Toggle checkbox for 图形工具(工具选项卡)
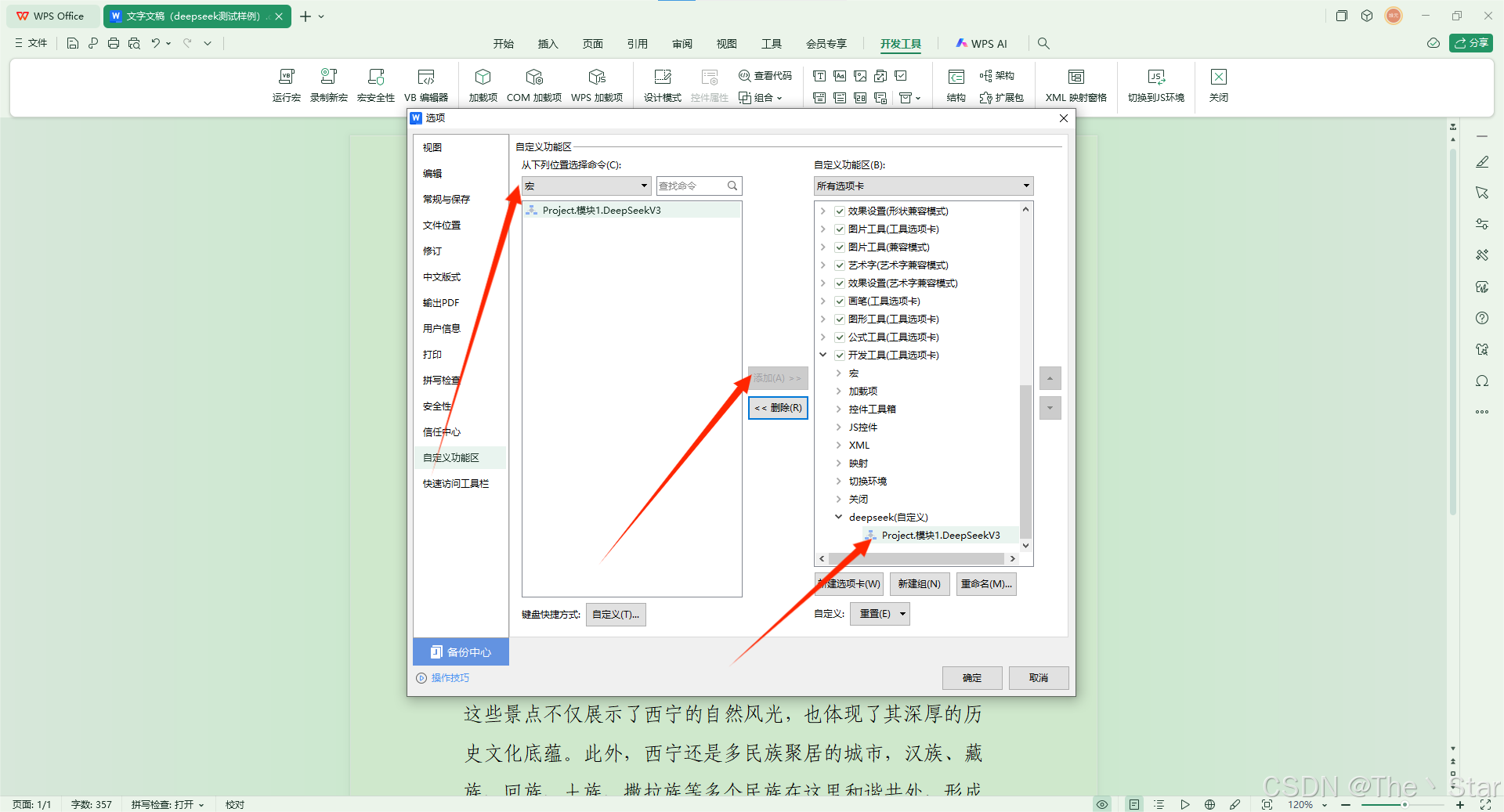 840,319
